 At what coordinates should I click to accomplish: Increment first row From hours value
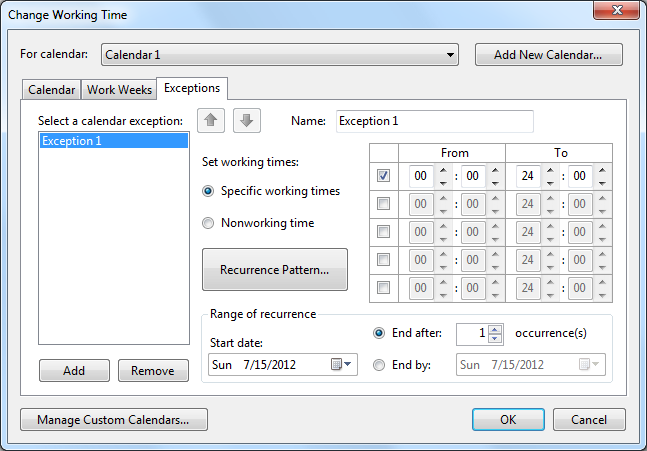[443, 170]
